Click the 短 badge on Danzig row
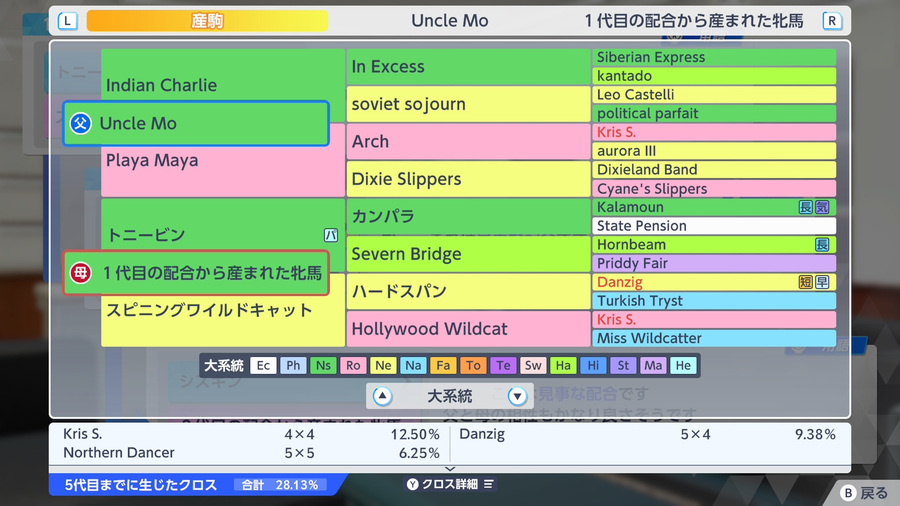 (x=806, y=282)
